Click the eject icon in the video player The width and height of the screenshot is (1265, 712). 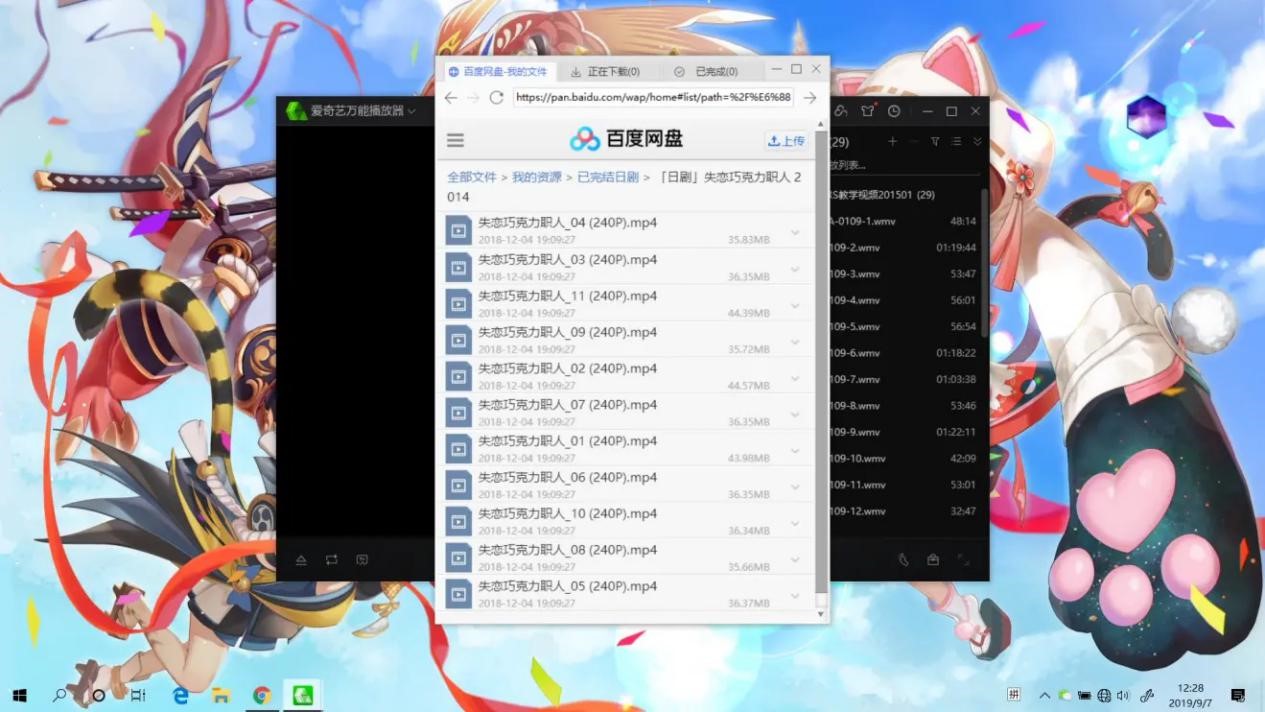click(302, 560)
